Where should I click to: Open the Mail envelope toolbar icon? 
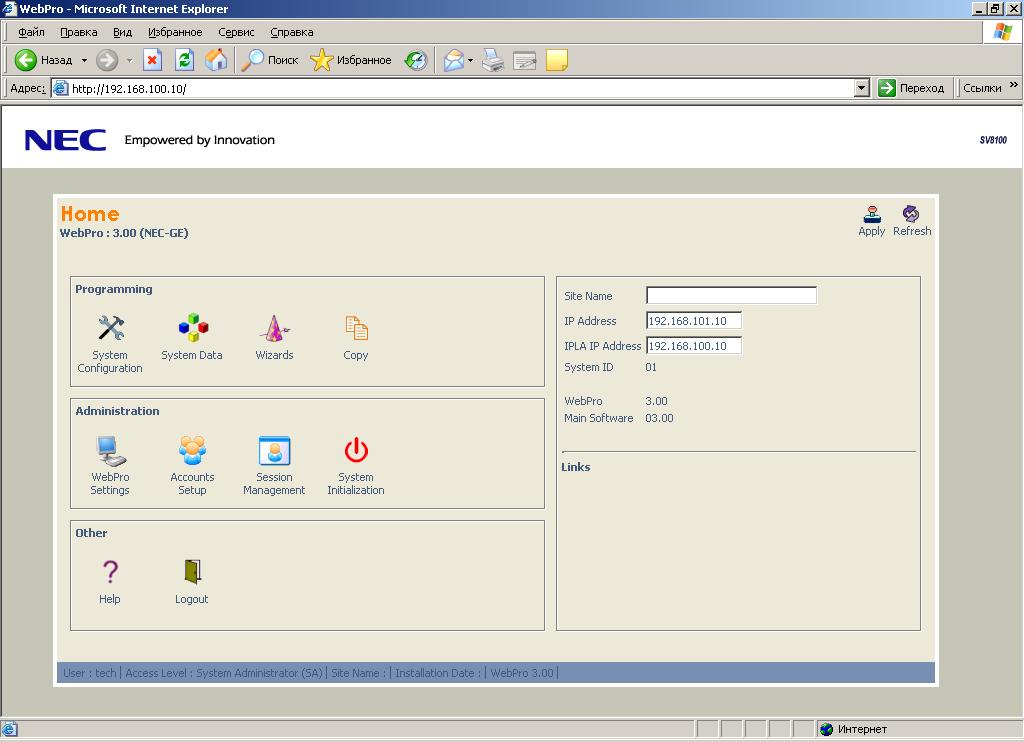(x=454, y=60)
